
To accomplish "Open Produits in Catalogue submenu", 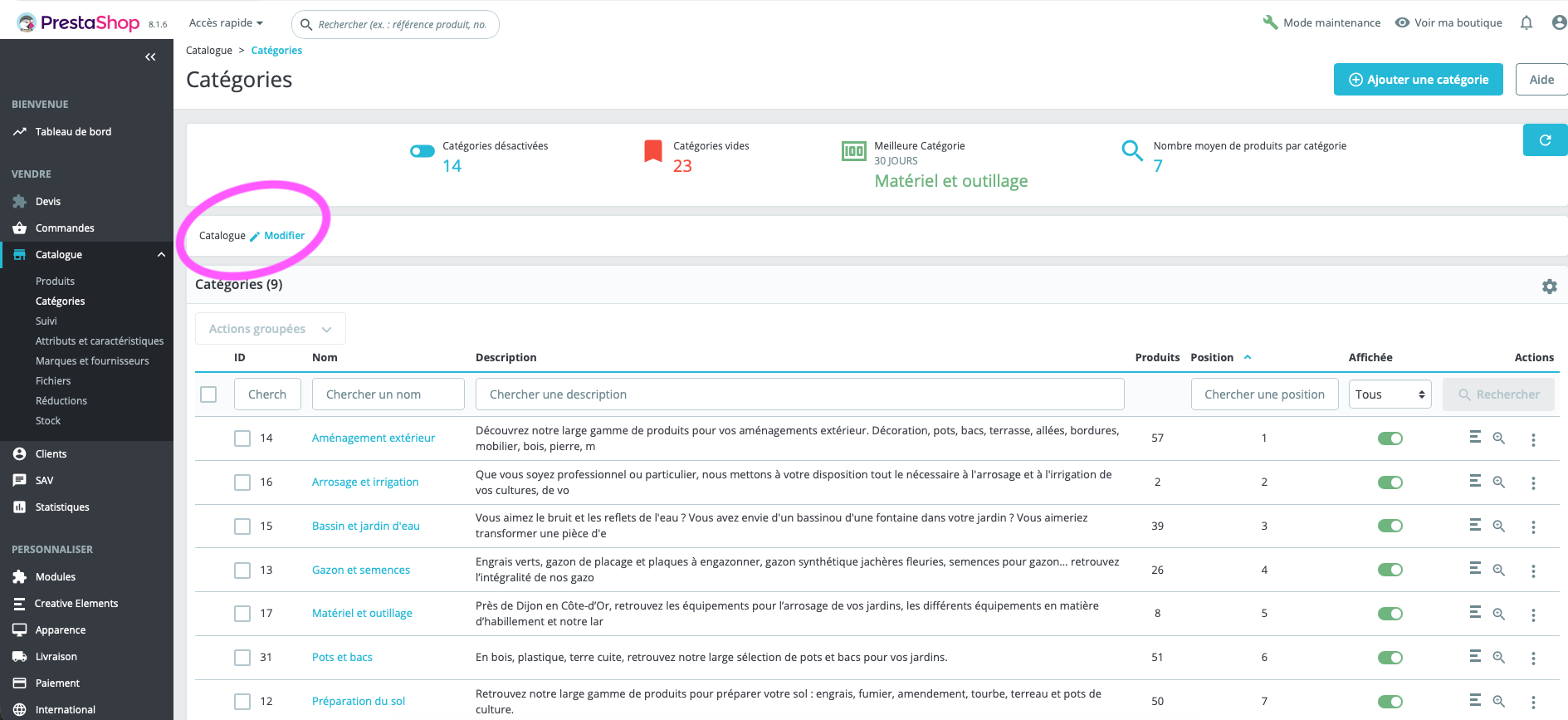I will tap(55, 282).
